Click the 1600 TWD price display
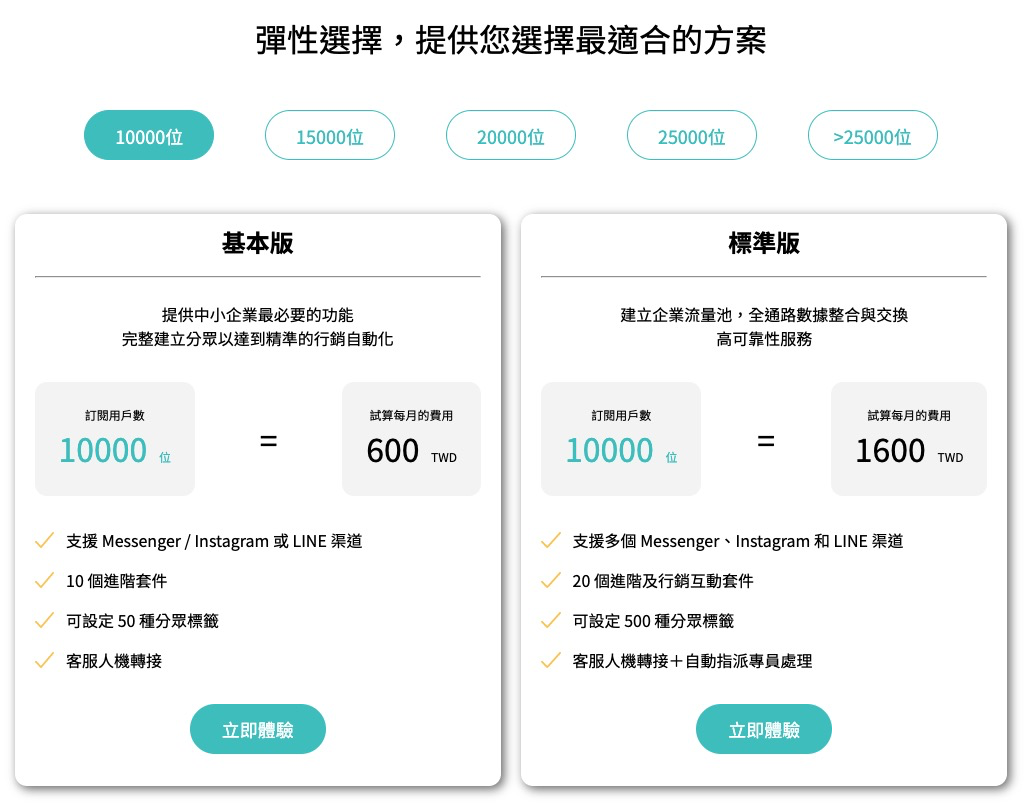 pyautogui.click(x=909, y=438)
